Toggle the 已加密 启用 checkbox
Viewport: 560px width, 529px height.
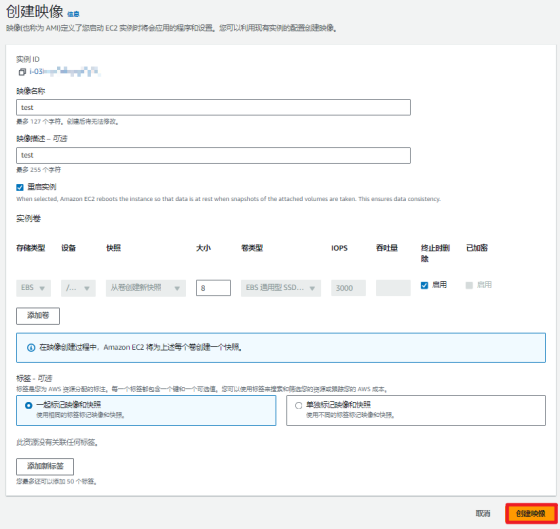(x=469, y=285)
